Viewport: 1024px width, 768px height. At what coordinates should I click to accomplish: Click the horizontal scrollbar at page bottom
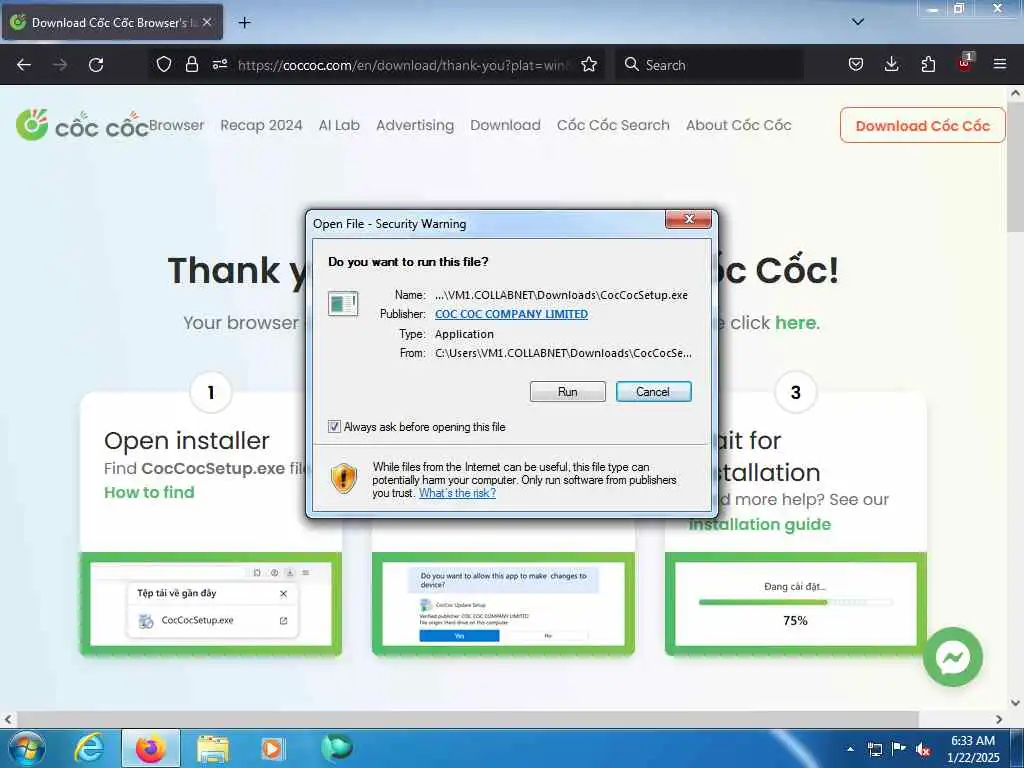(467, 719)
